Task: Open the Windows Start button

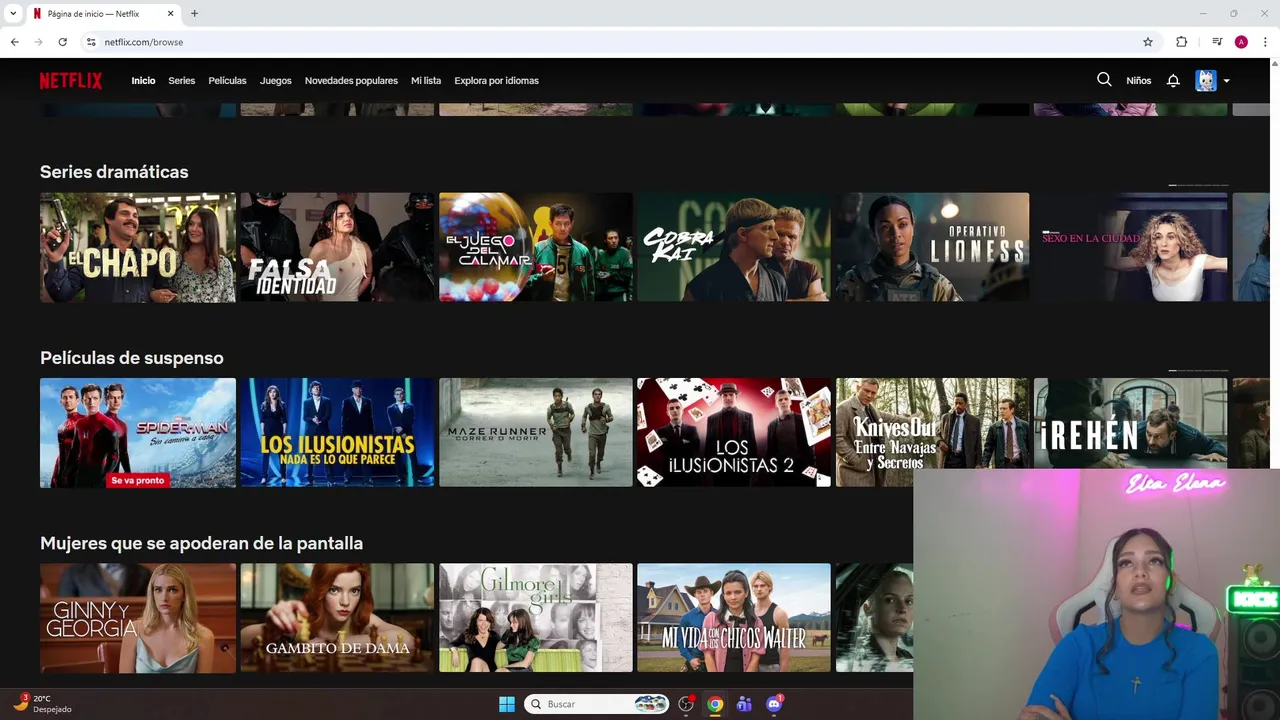Action: [507, 704]
